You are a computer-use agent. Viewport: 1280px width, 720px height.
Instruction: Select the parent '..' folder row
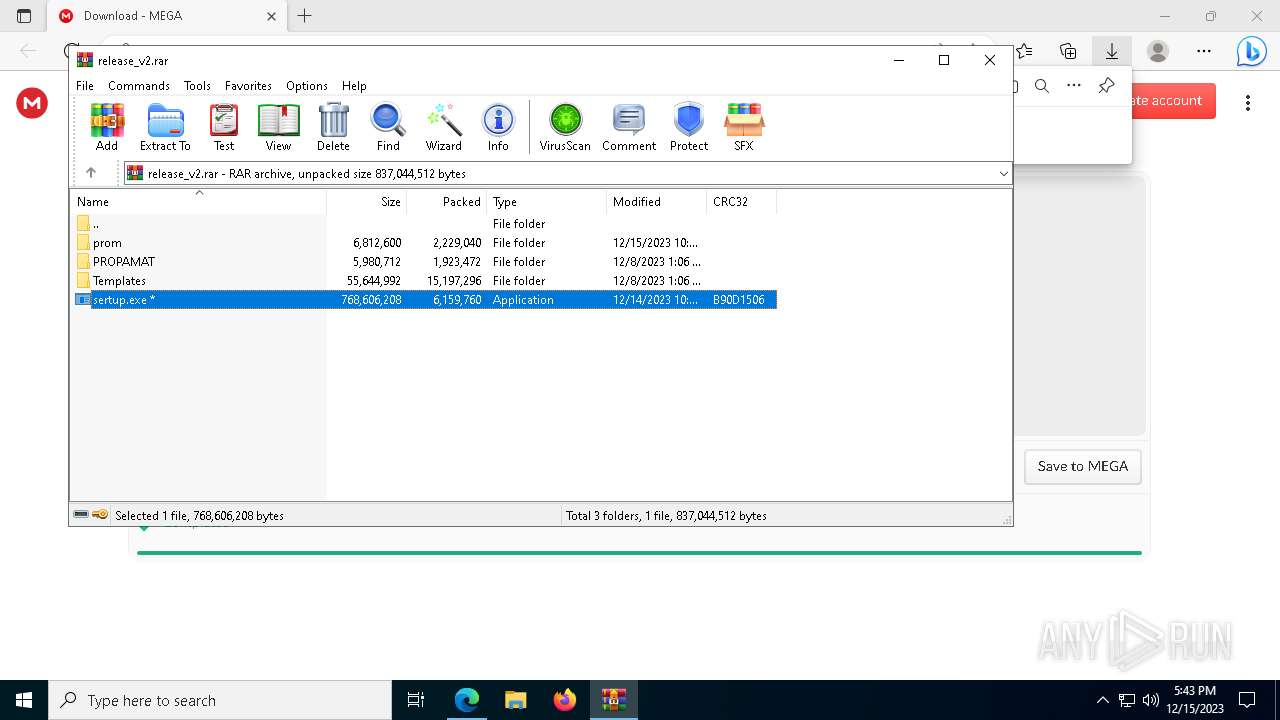click(425, 224)
